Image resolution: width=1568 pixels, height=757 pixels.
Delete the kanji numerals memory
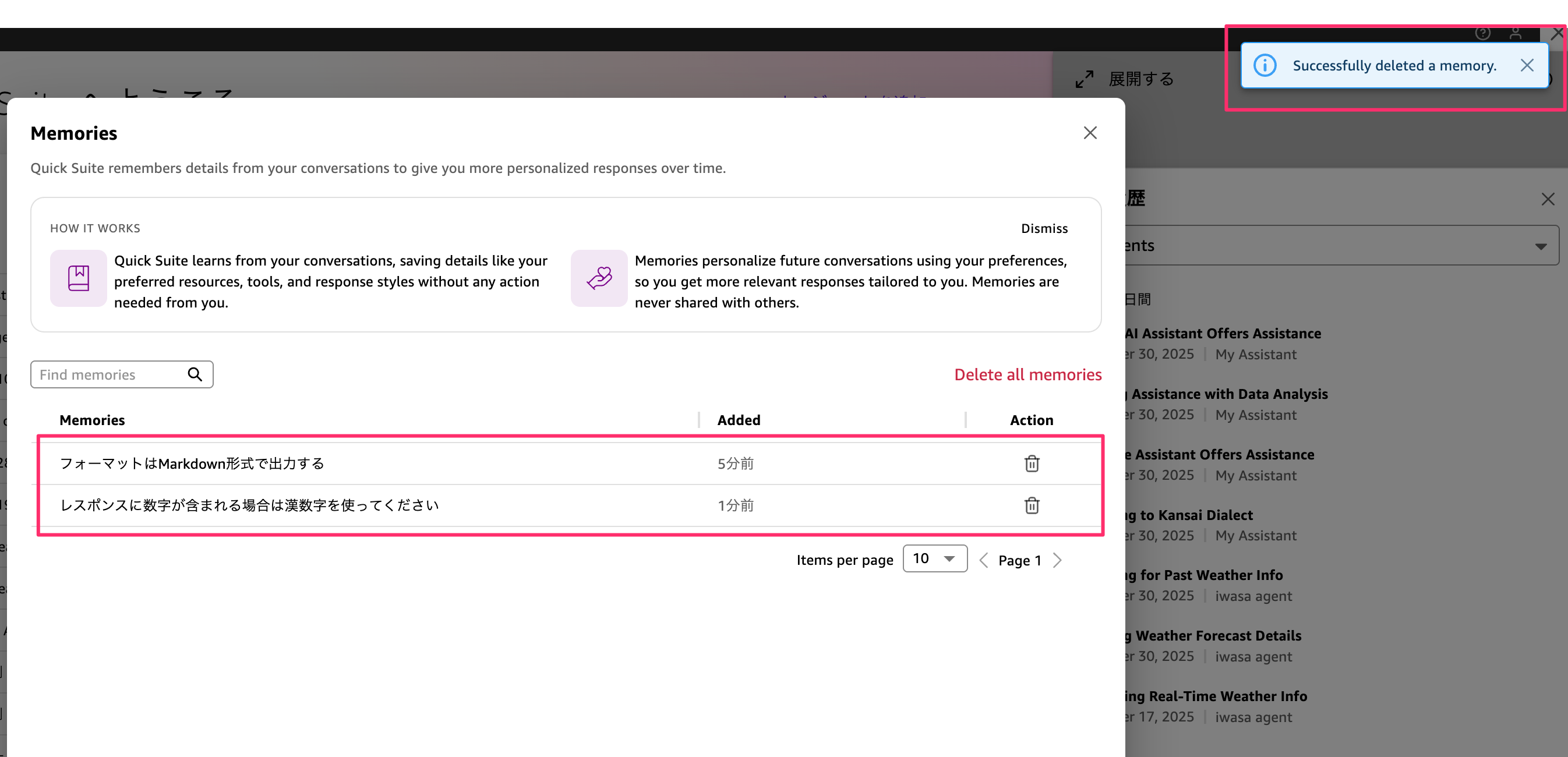coord(1031,505)
